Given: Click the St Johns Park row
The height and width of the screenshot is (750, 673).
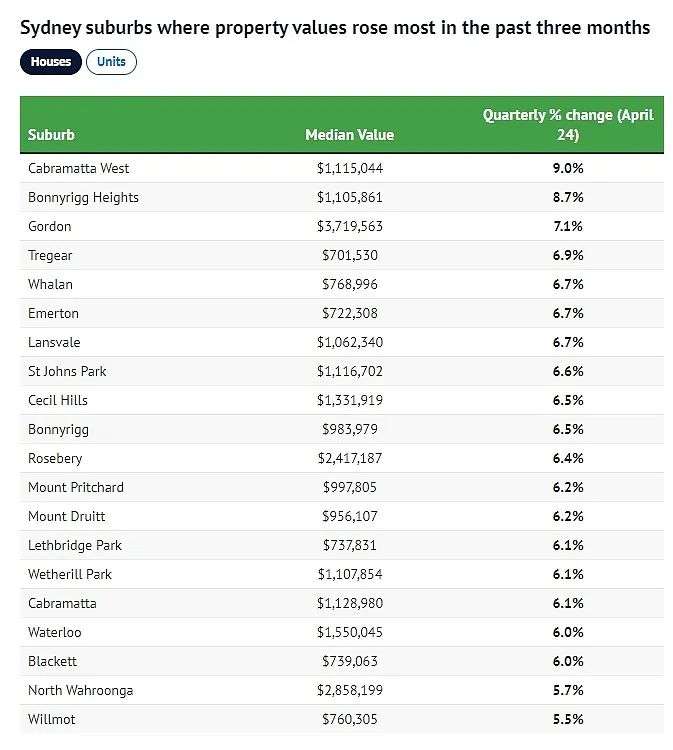Looking at the screenshot, I should [342, 371].
